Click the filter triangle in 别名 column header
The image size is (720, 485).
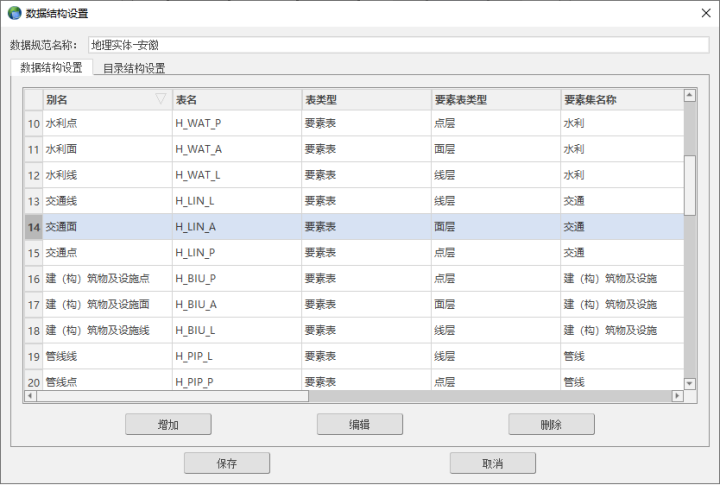click(161, 99)
